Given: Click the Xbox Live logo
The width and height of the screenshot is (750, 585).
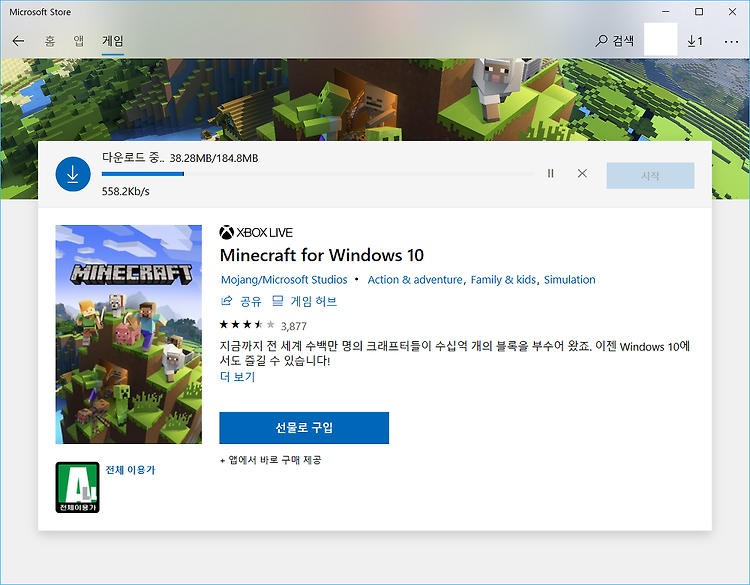Looking at the screenshot, I should pos(256,232).
